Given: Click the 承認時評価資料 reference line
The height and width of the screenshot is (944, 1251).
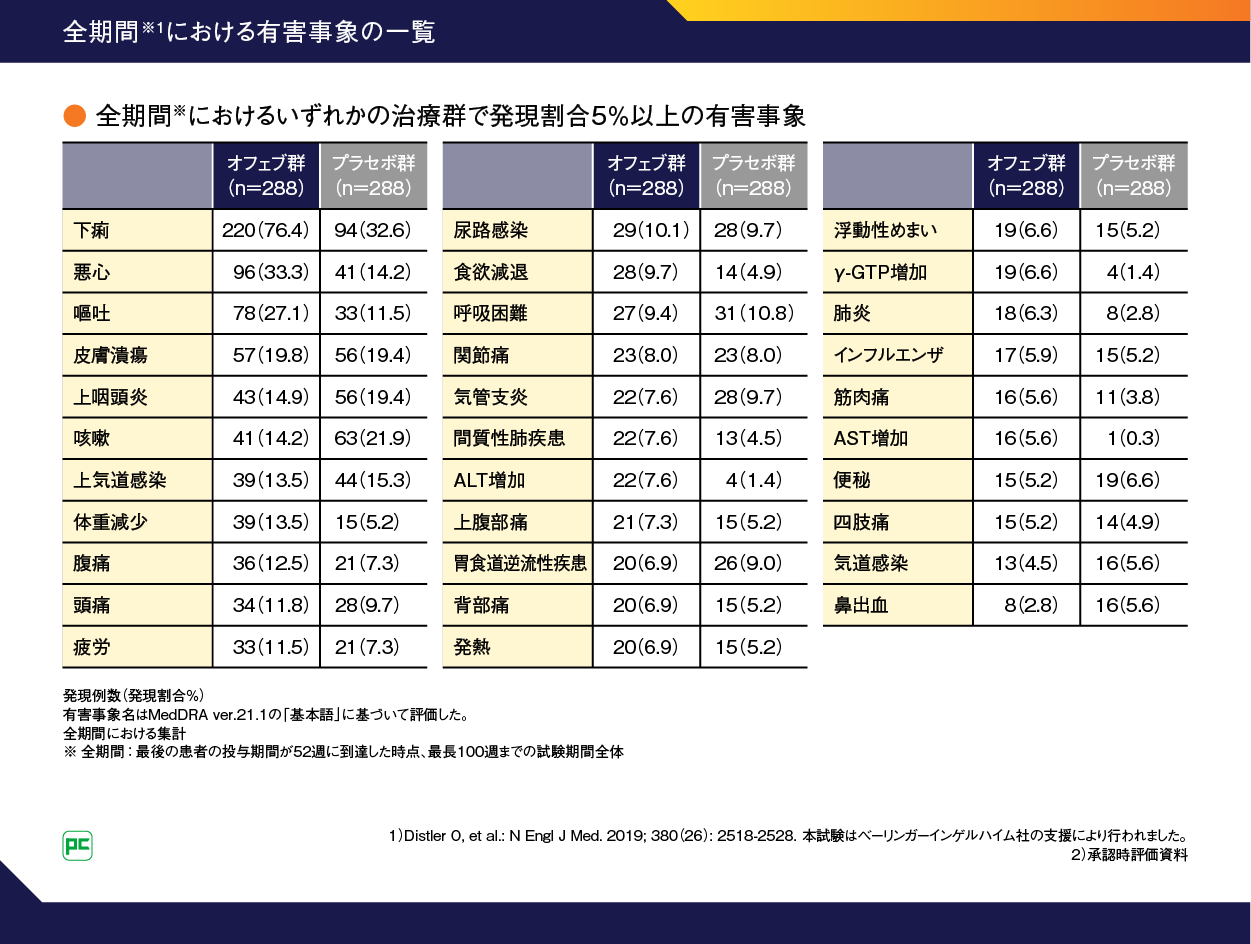Looking at the screenshot, I should 1128,855.
